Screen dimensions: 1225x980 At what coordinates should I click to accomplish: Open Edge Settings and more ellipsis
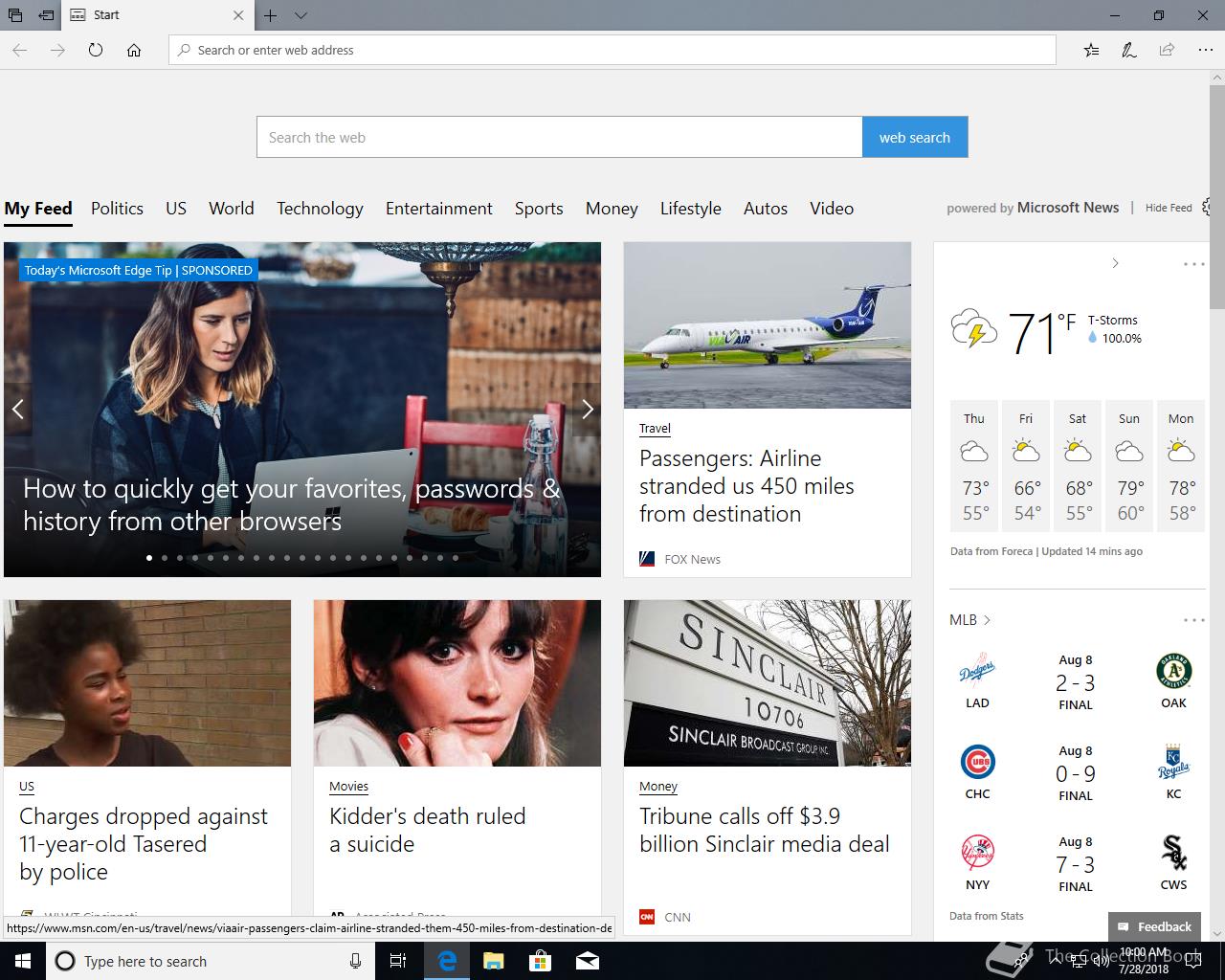pos(1205,50)
